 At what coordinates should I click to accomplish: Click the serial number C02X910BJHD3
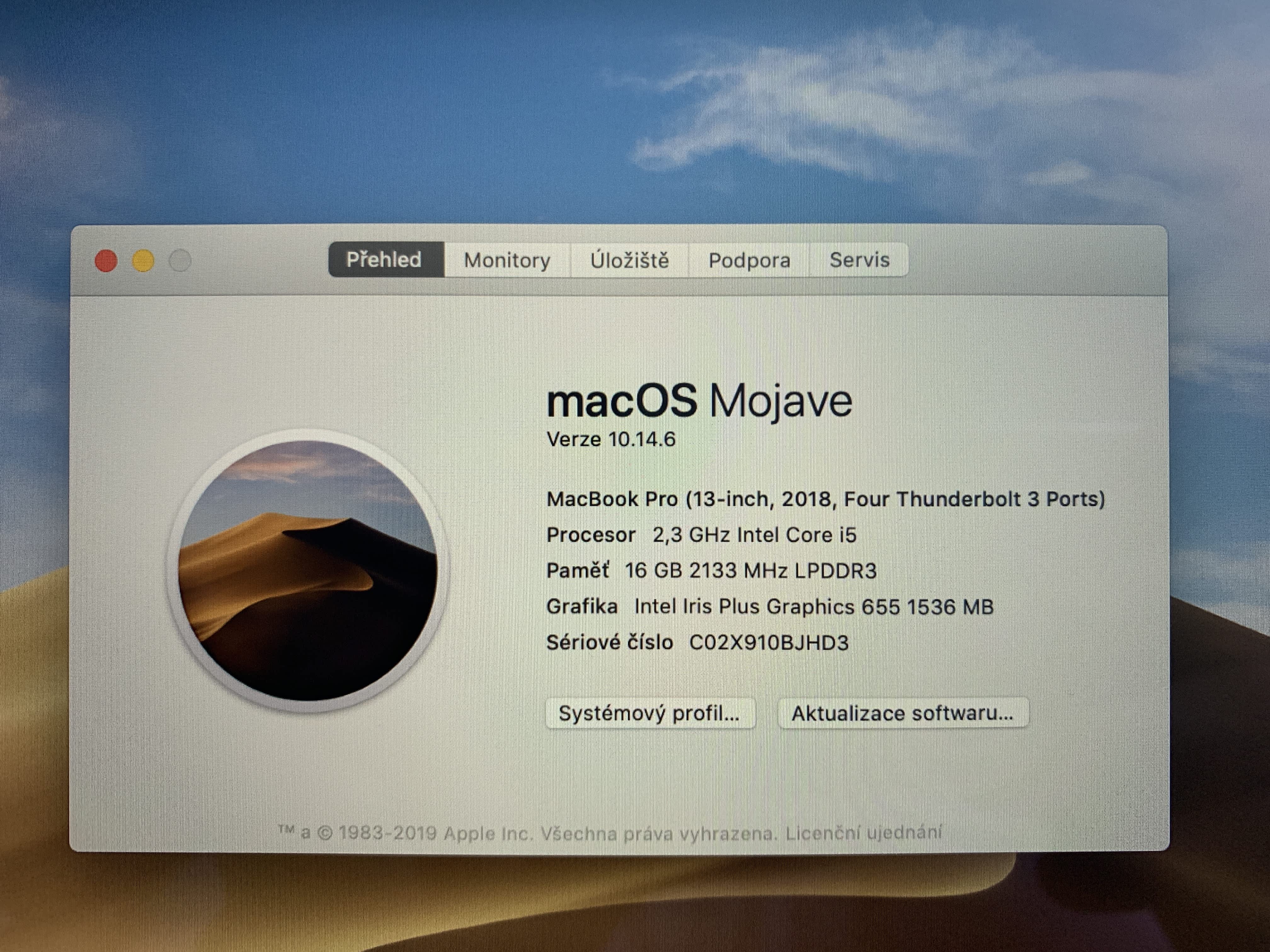[x=768, y=643]
